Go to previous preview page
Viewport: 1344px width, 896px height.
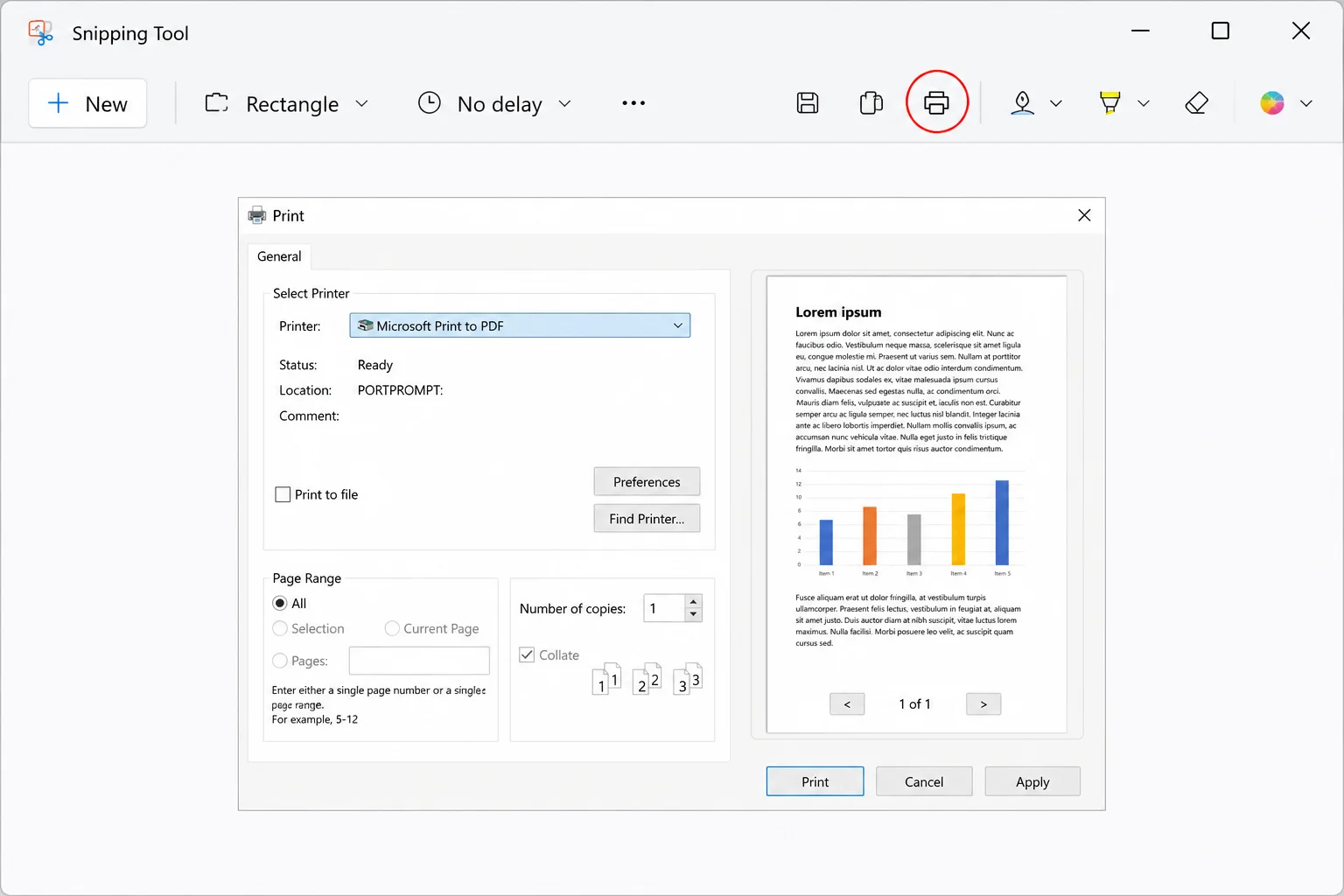[x=847, y=704]
